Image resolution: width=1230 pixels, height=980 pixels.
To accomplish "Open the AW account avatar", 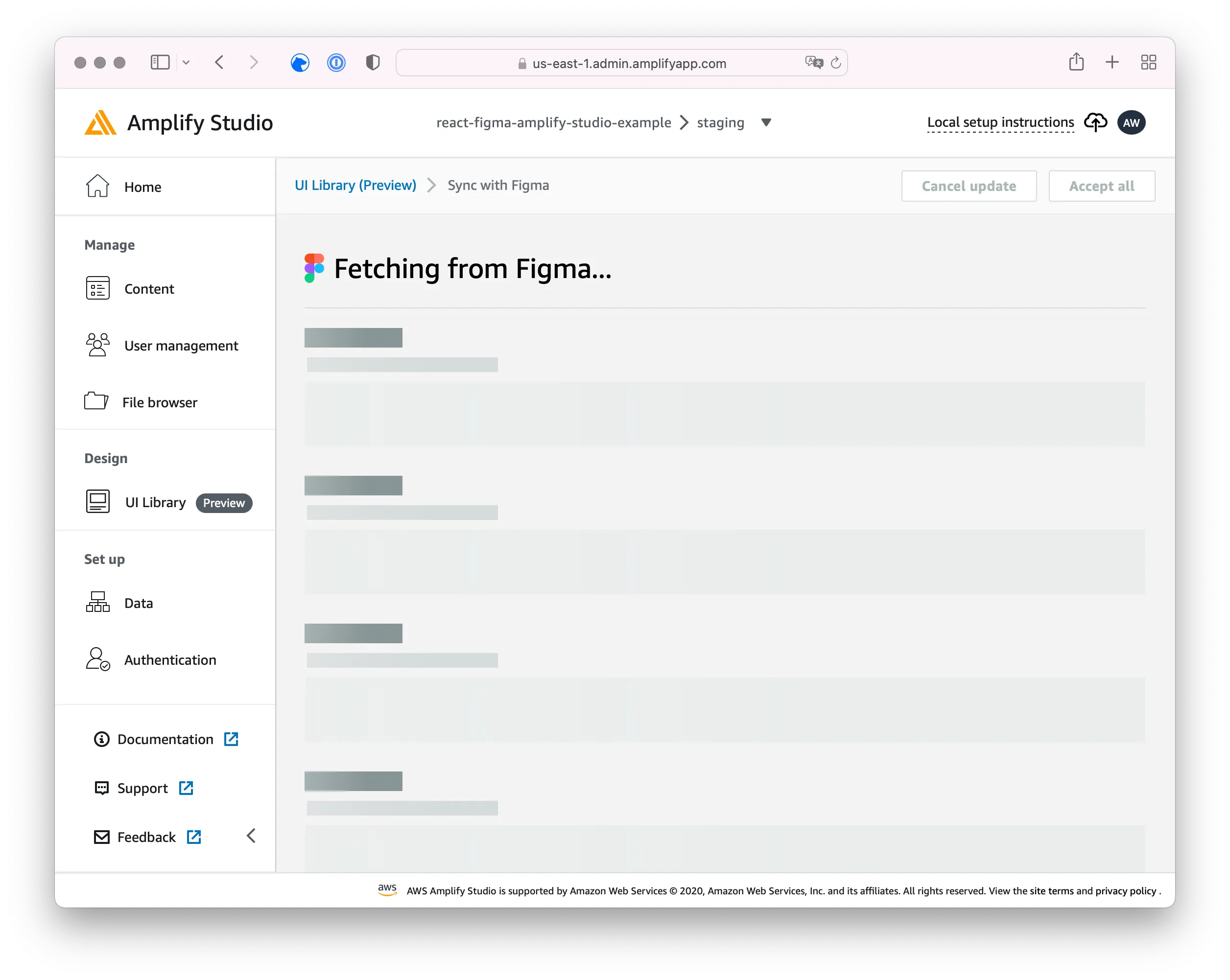I will (1131, 122).
